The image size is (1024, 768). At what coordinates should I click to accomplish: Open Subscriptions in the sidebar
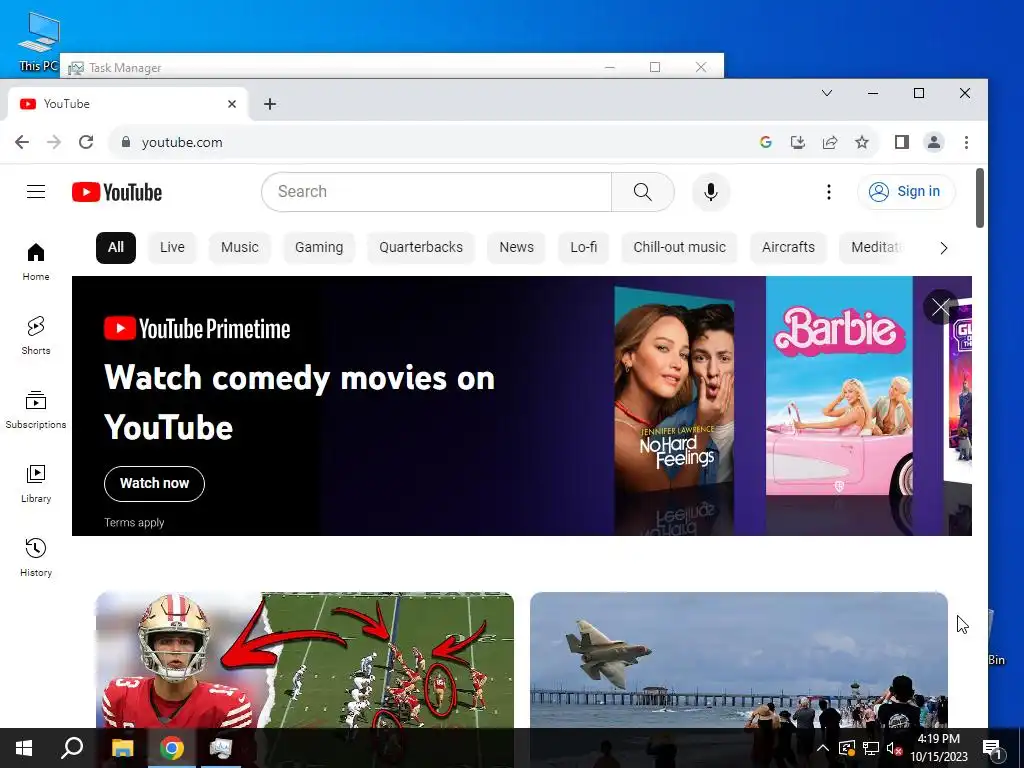tap(36, 409)
